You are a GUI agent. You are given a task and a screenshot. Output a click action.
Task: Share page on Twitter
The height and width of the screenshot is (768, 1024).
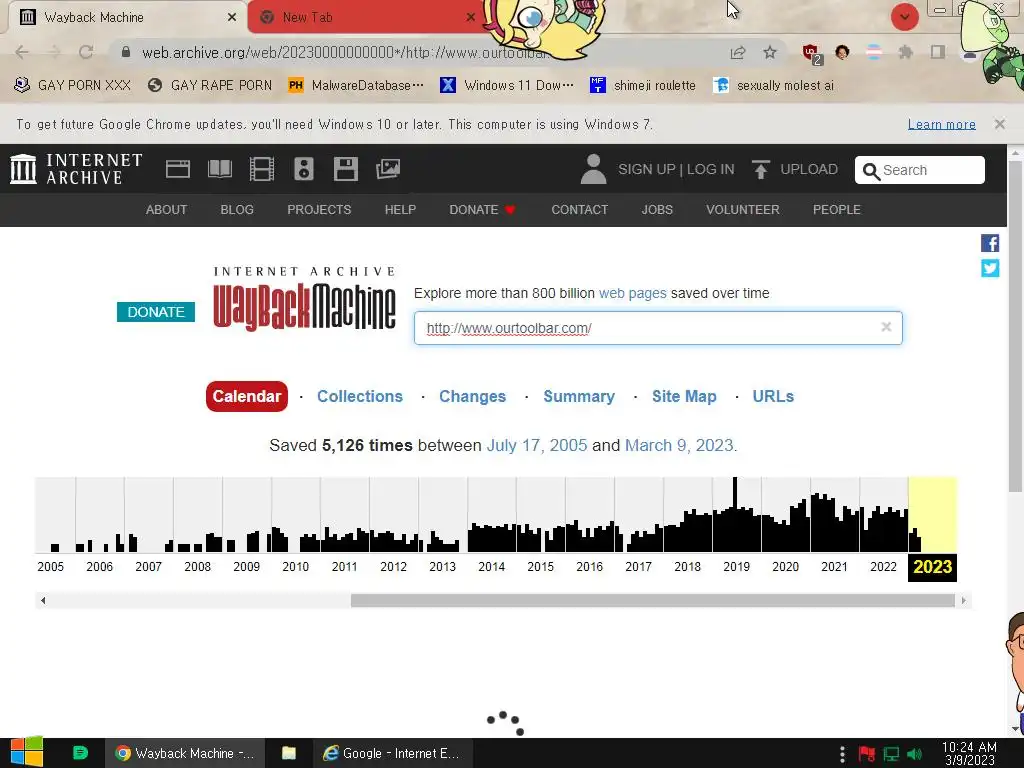pos(990,268)
